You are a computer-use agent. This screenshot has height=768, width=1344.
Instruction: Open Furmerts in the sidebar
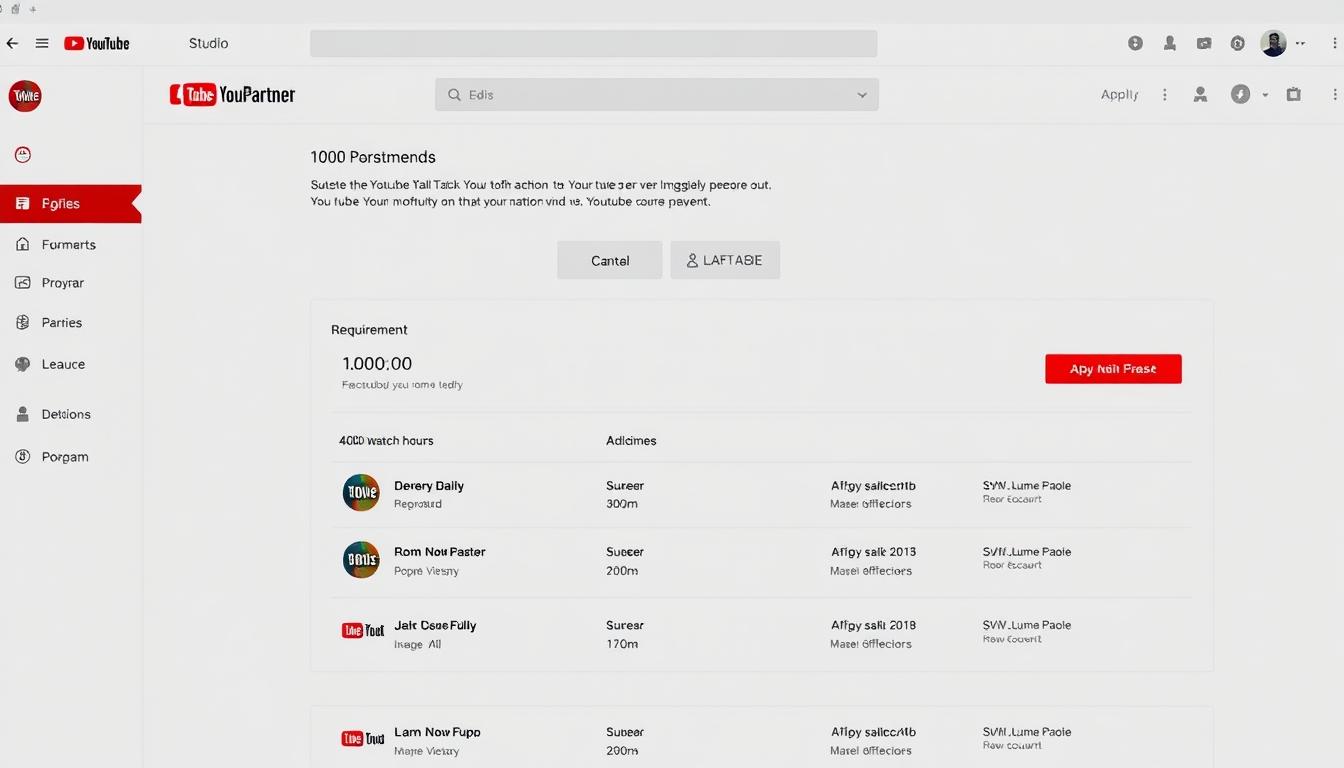[70, 244]
